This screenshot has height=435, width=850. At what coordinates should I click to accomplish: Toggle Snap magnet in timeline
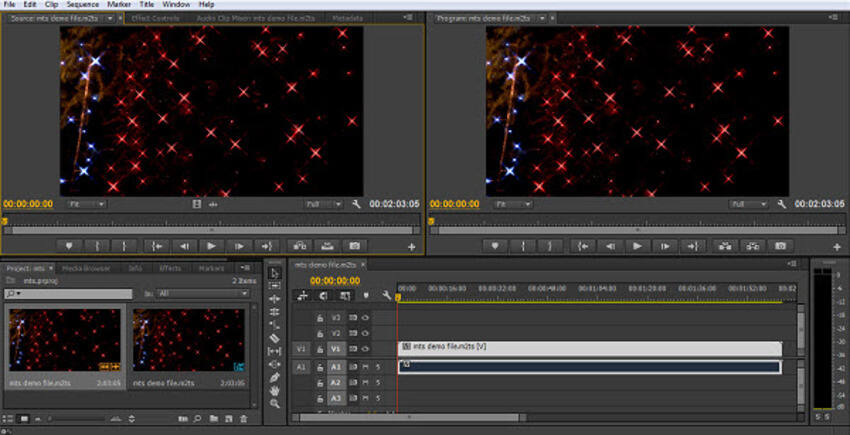point(324,296)
